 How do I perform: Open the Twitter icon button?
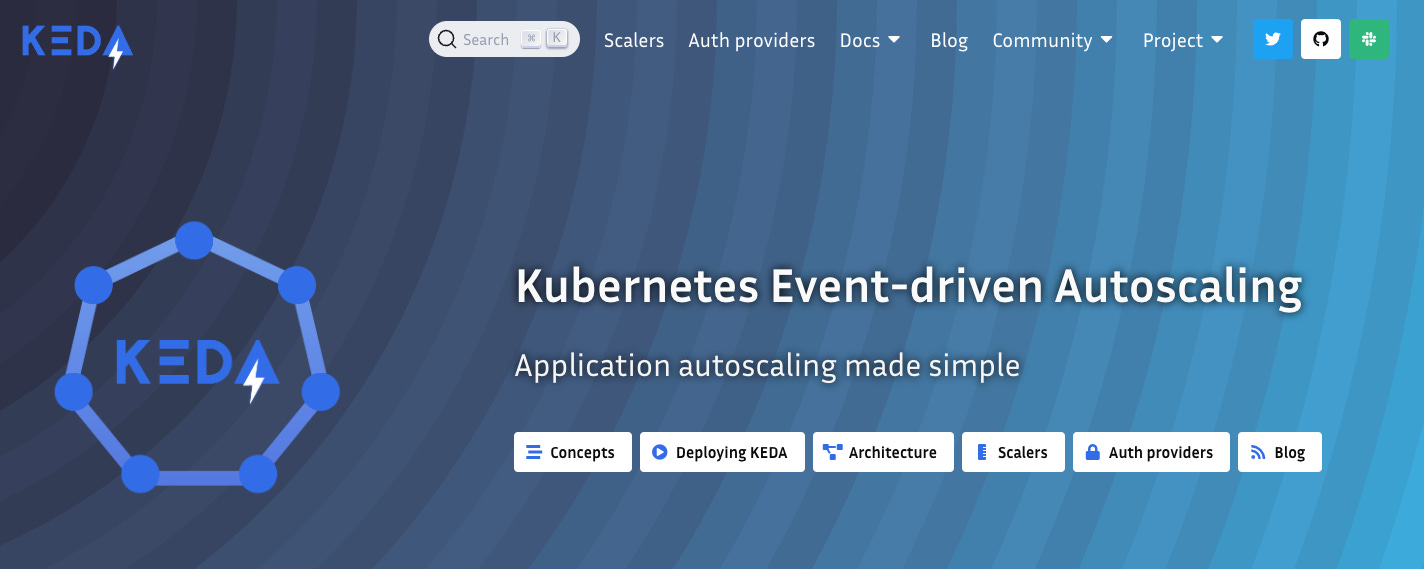point(1273,39)
